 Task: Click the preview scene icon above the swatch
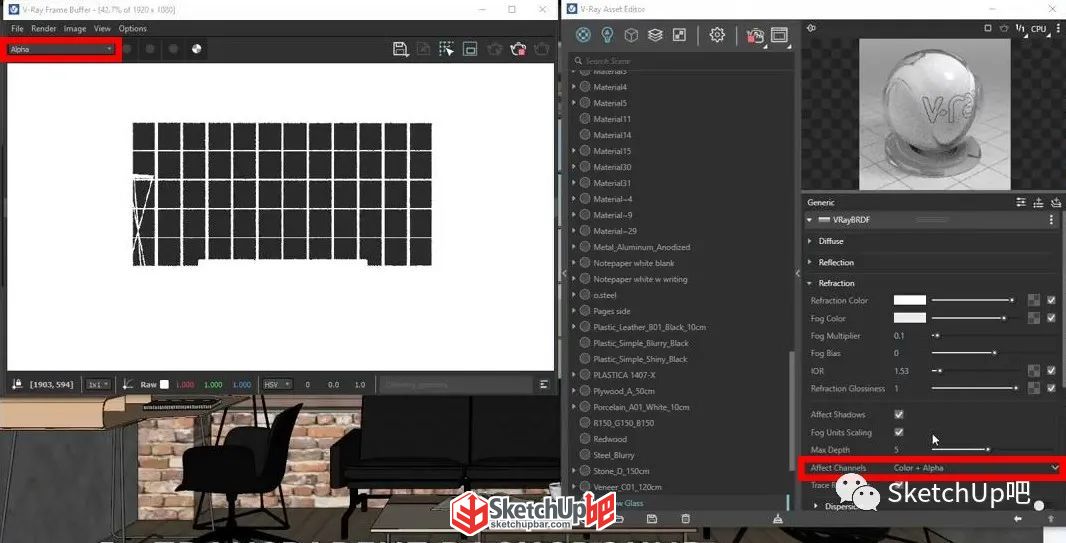(x=811, y=29)
